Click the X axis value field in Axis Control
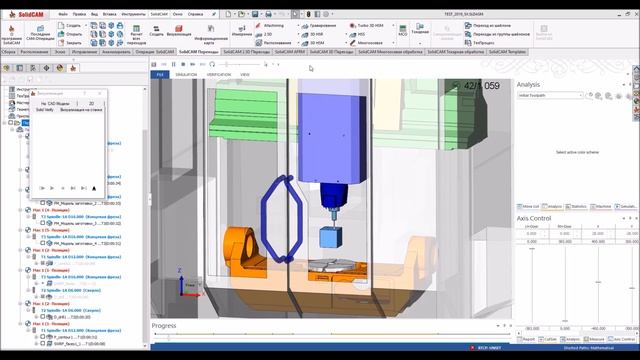Image resolution: width=640 pixels, height=360 pixels. [x=598, y=234]
